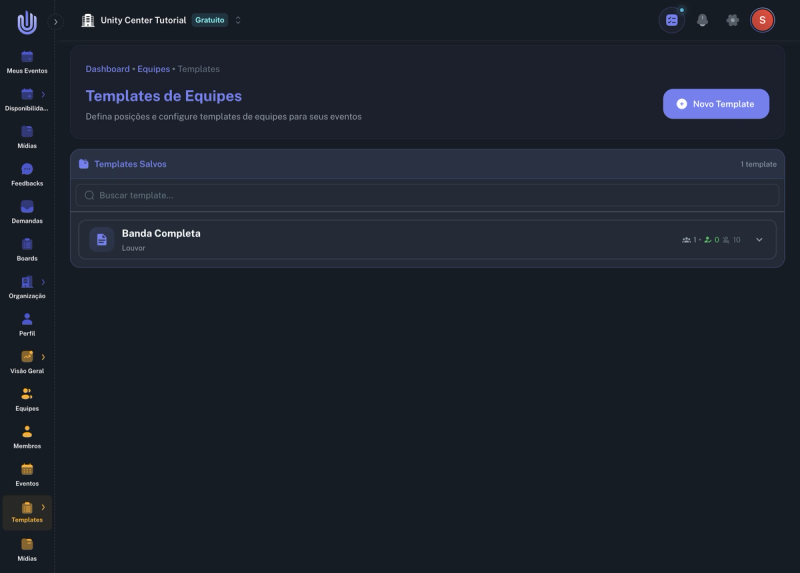
Task: Click the Unity Center Tutorial organization name
Action: 143,20
